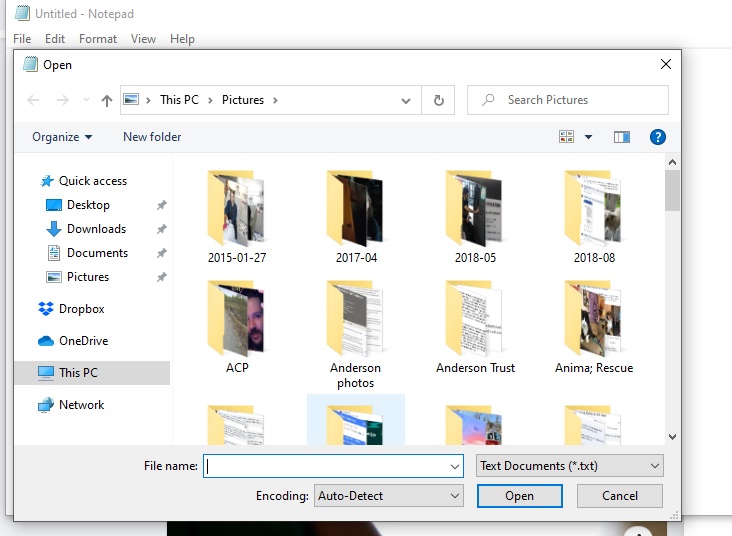Expand the chevron after Pictures breadcrumb
732x536 pixels.
pyautogui.click(x=275, y=100)
